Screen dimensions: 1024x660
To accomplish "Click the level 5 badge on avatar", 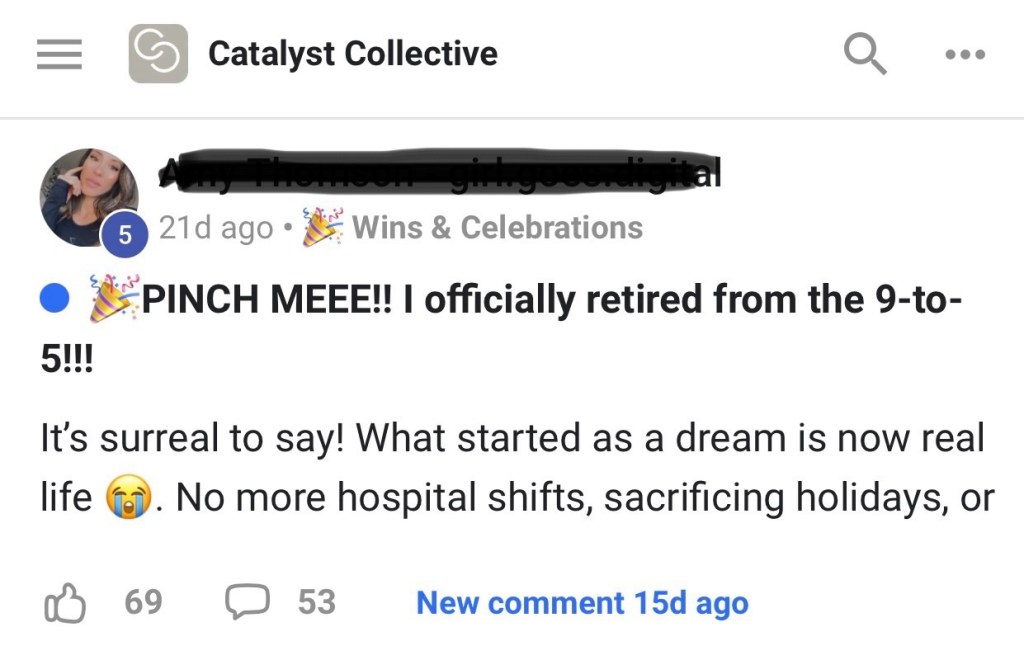I will coord(125,235).
